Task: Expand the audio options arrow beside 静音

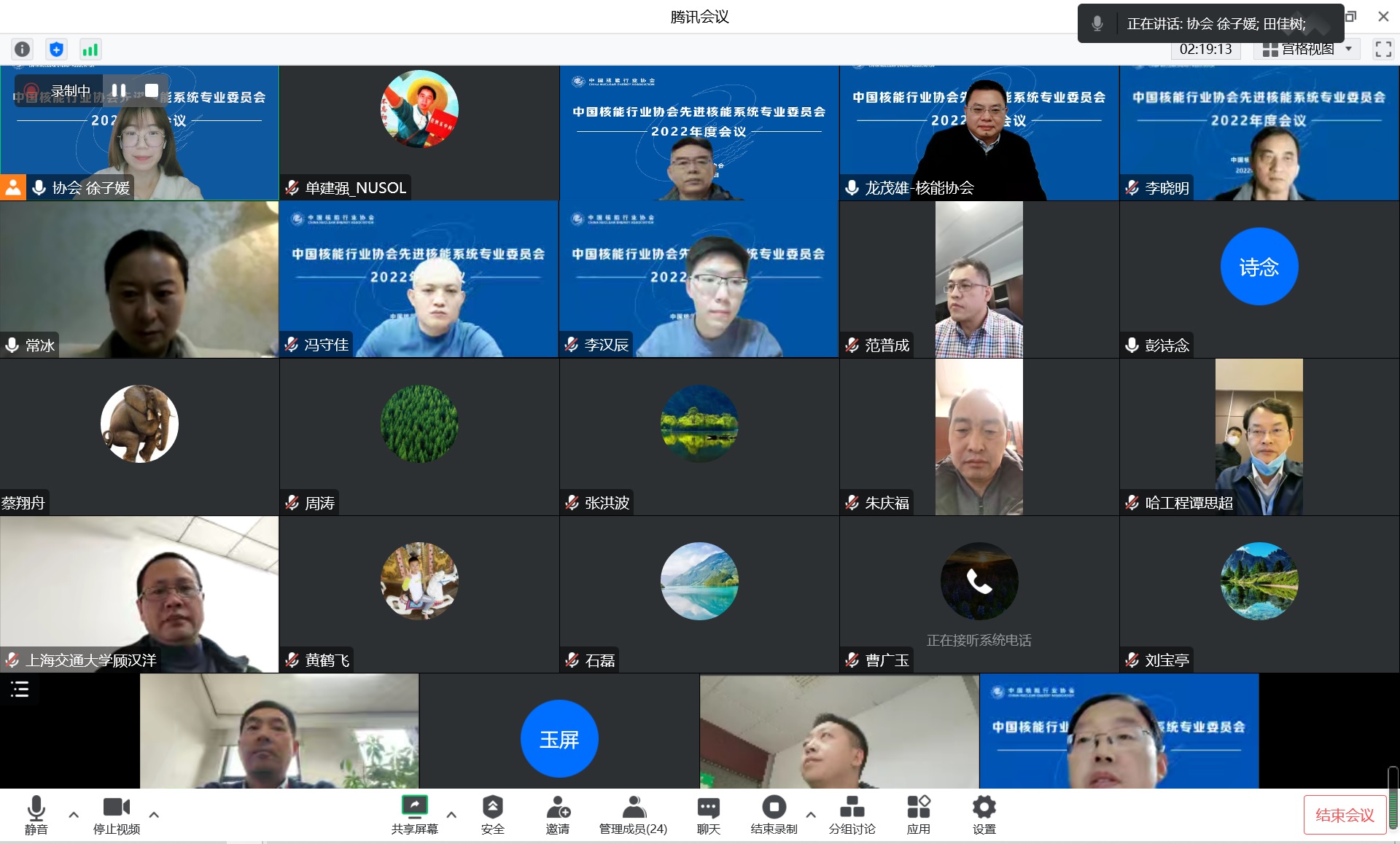Action: [x=74, y=814]
